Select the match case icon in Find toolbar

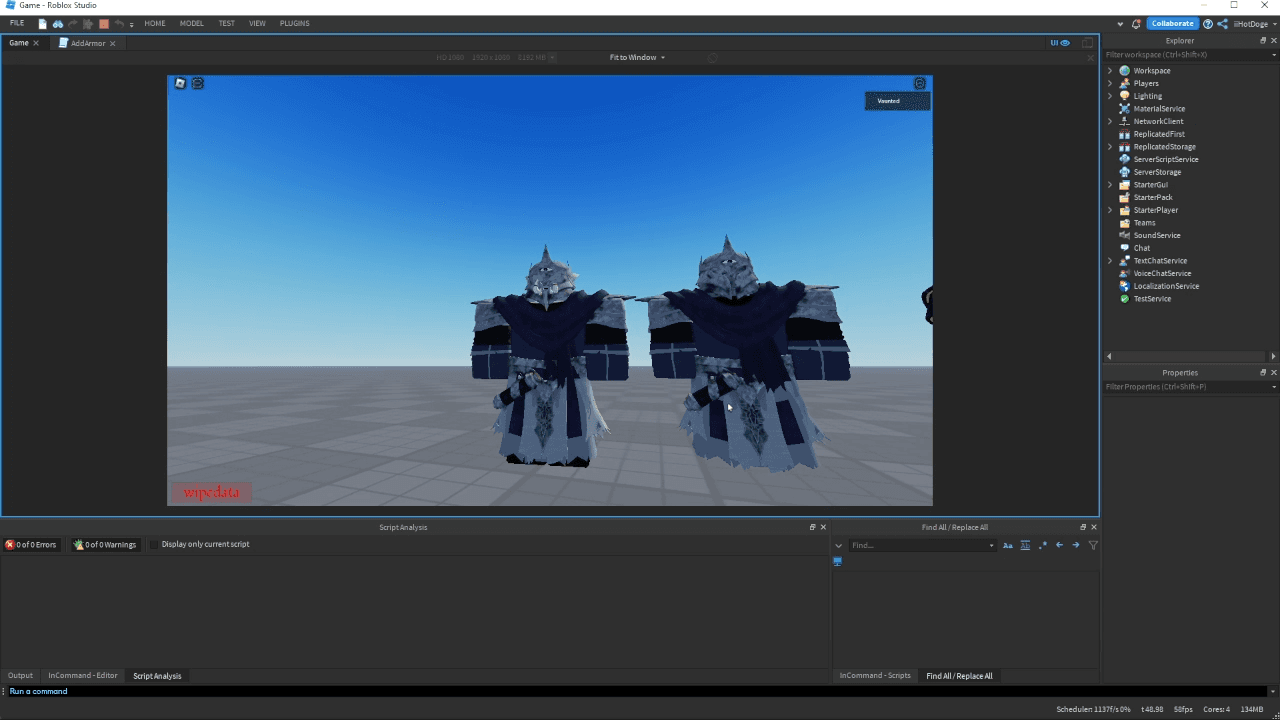pos(1008,545)
